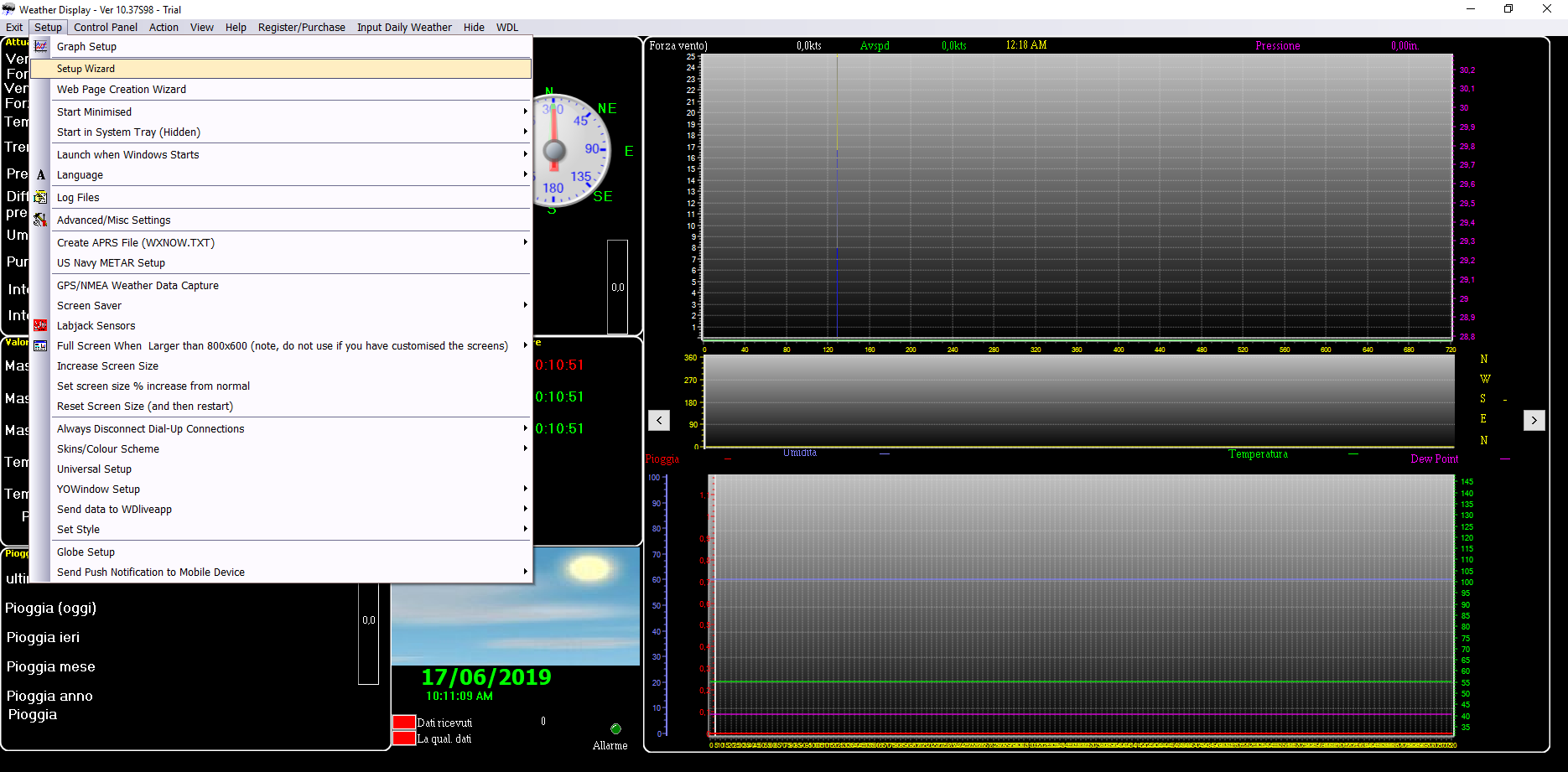Click the green Allarme indicator light
Image resolution: width=1568 pixels, height=772 pixels.
tap(615, 729)
